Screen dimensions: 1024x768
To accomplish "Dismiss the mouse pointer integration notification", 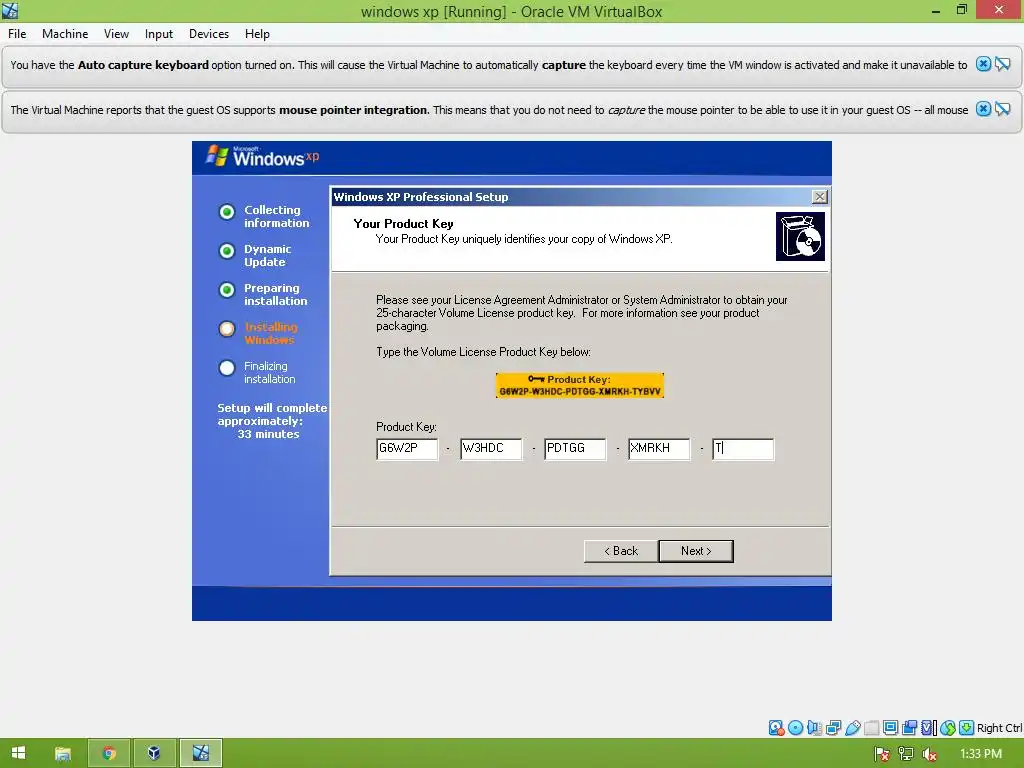I will tap(984, 109).
